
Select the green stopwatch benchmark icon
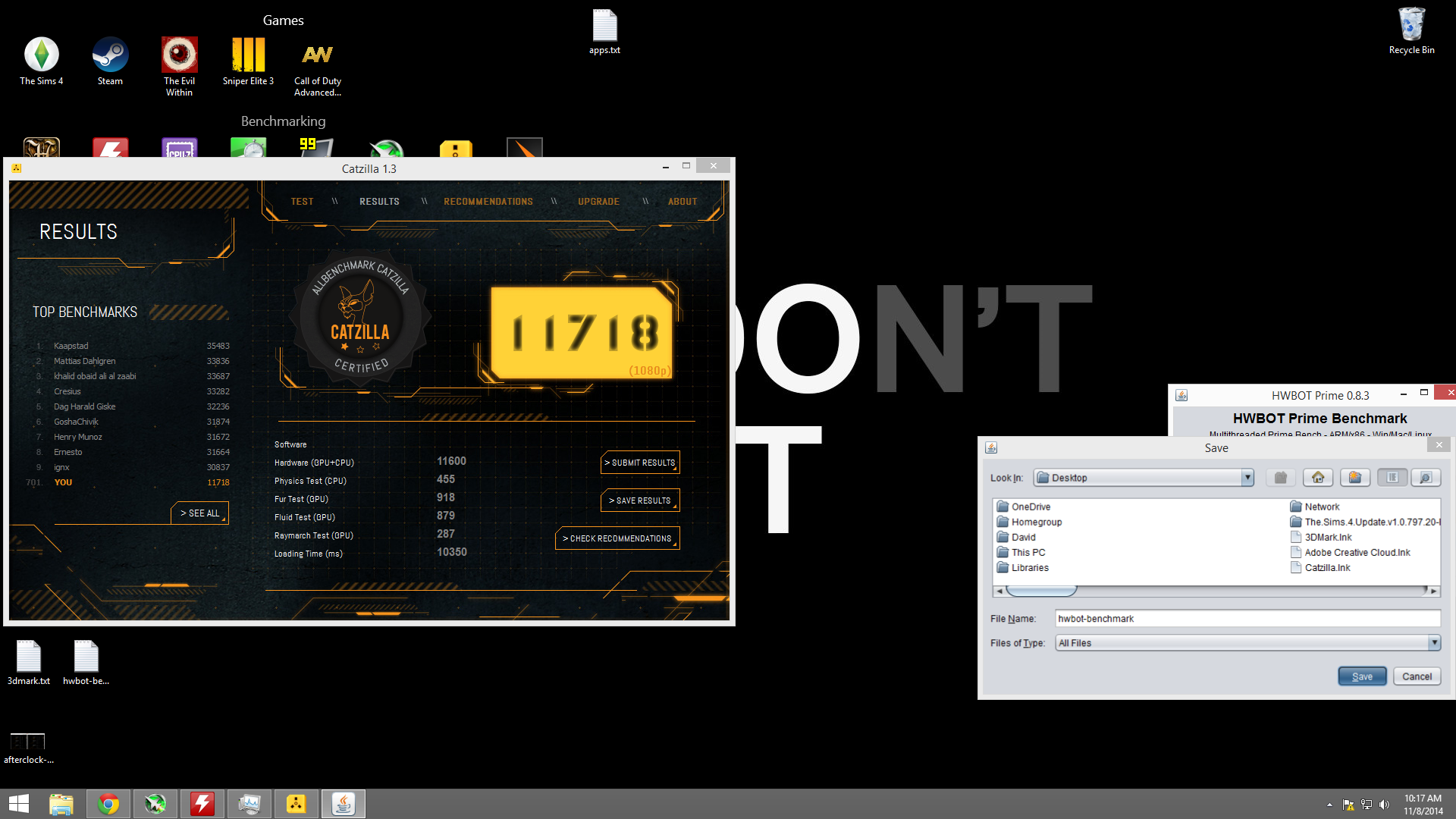pyautogui.click(x=249, y=148)
